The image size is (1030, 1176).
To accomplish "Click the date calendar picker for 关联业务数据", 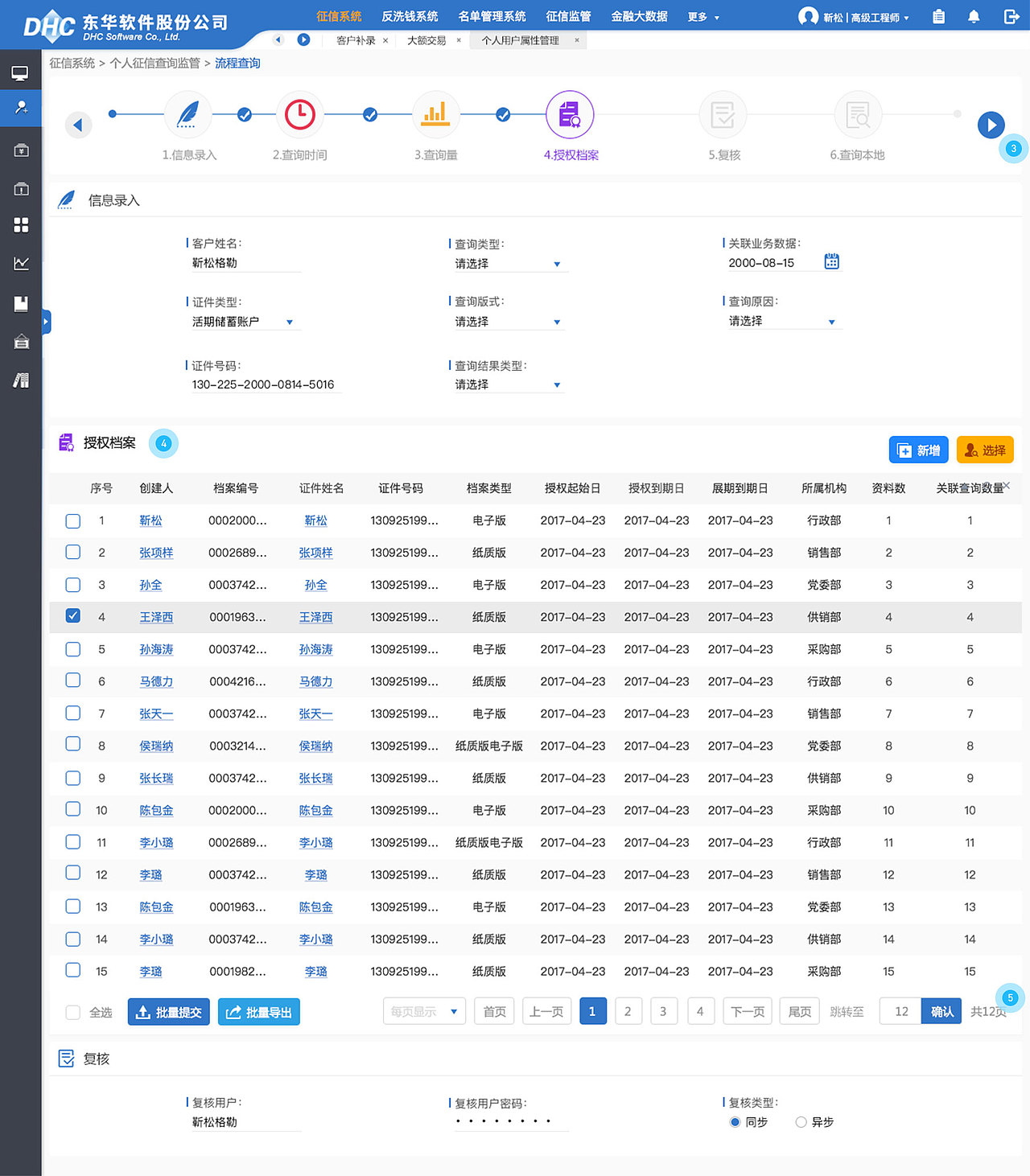I will coord(831,261).
